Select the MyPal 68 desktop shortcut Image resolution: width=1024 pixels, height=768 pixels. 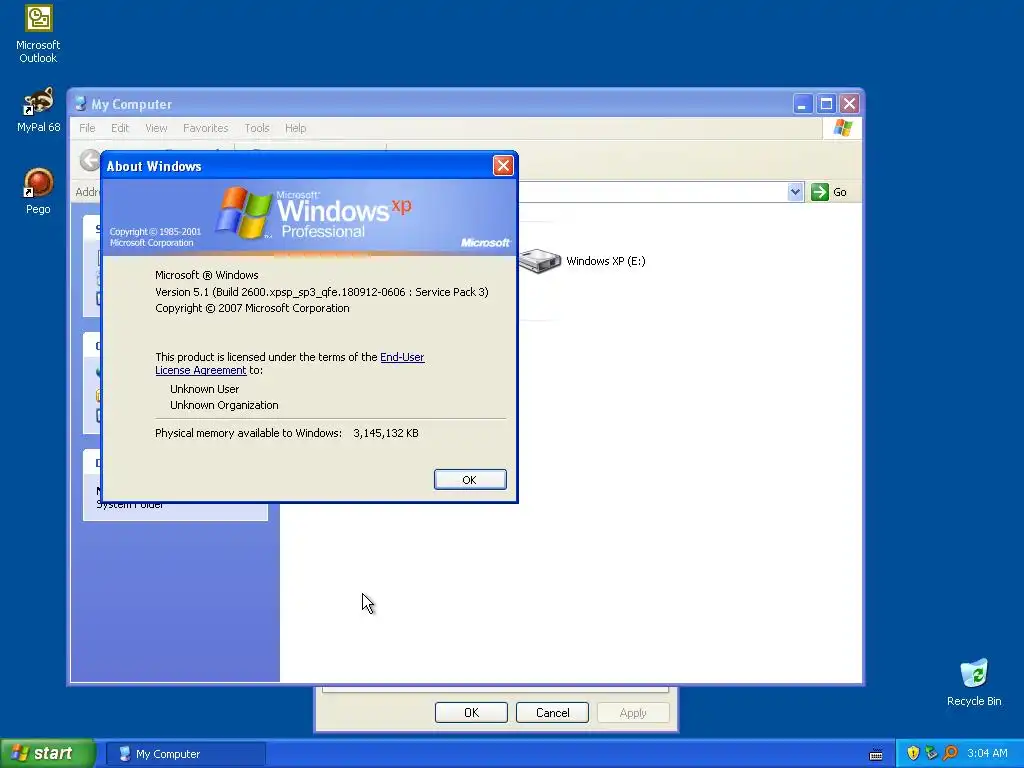pyautogui.click(x=38, y=110)
